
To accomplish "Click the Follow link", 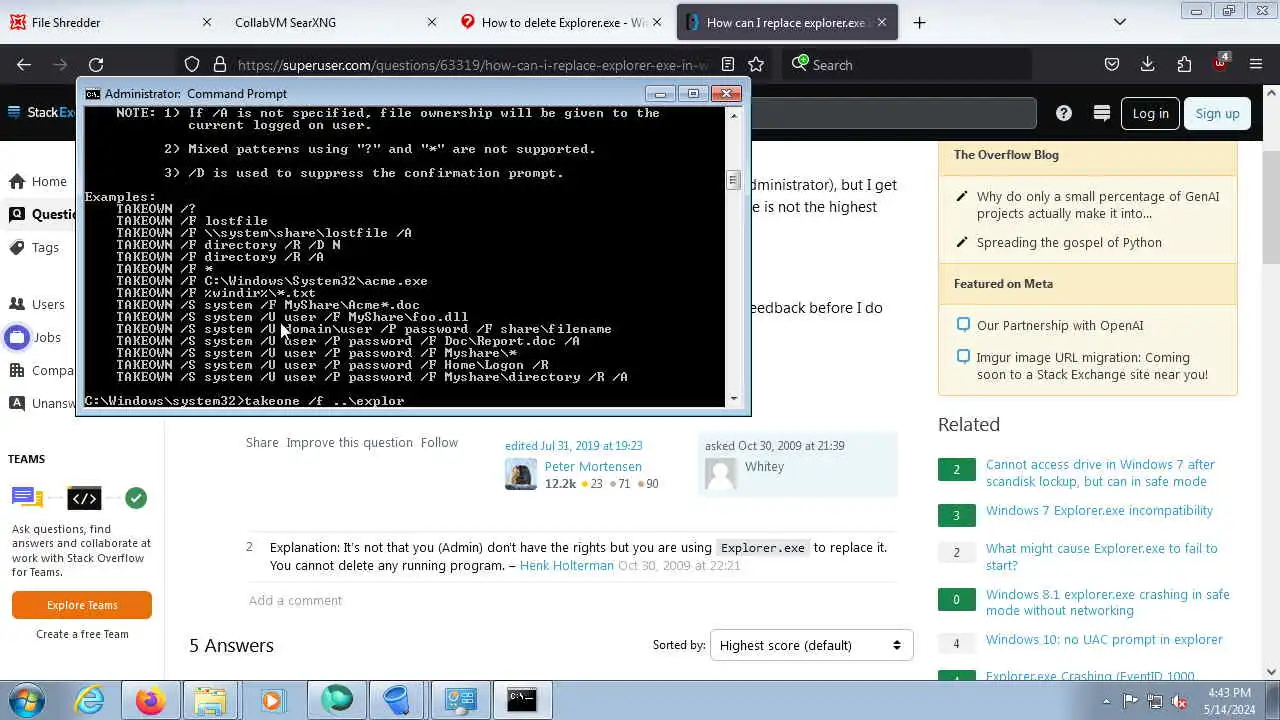I will coord(439,442).
